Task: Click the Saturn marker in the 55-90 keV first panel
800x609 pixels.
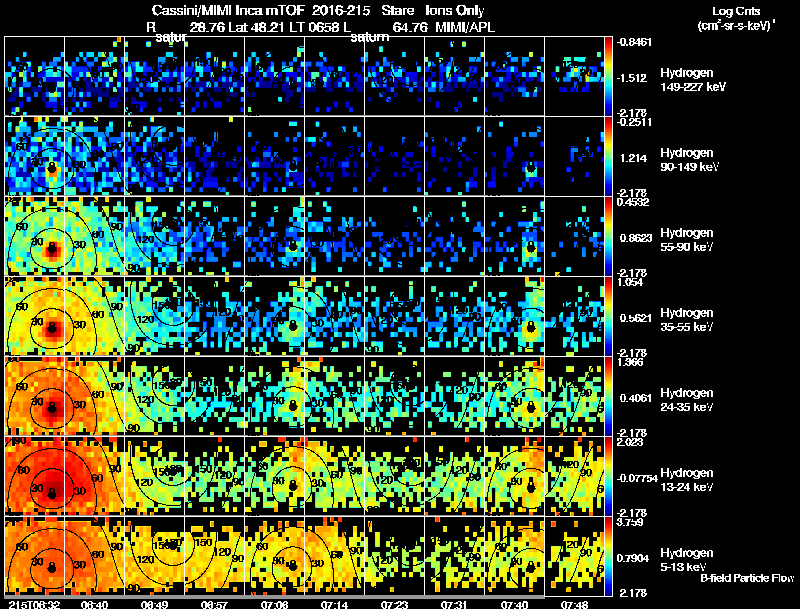Action: click(52, 247)
